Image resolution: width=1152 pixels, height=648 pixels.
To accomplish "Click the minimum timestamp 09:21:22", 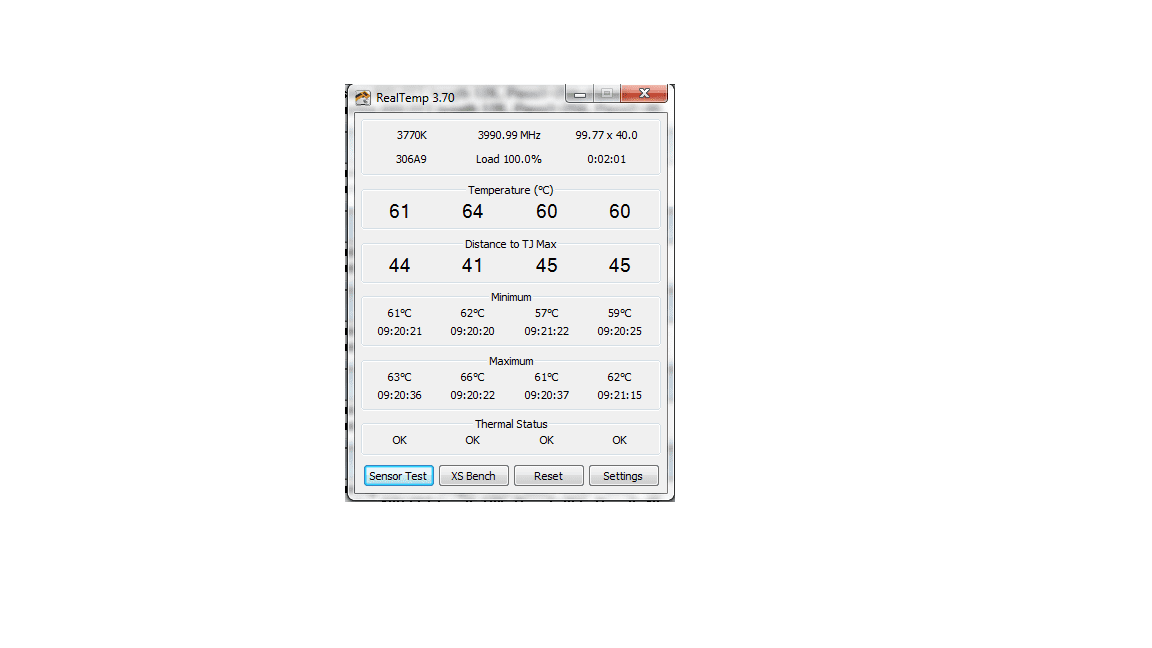I will (547, 331).
